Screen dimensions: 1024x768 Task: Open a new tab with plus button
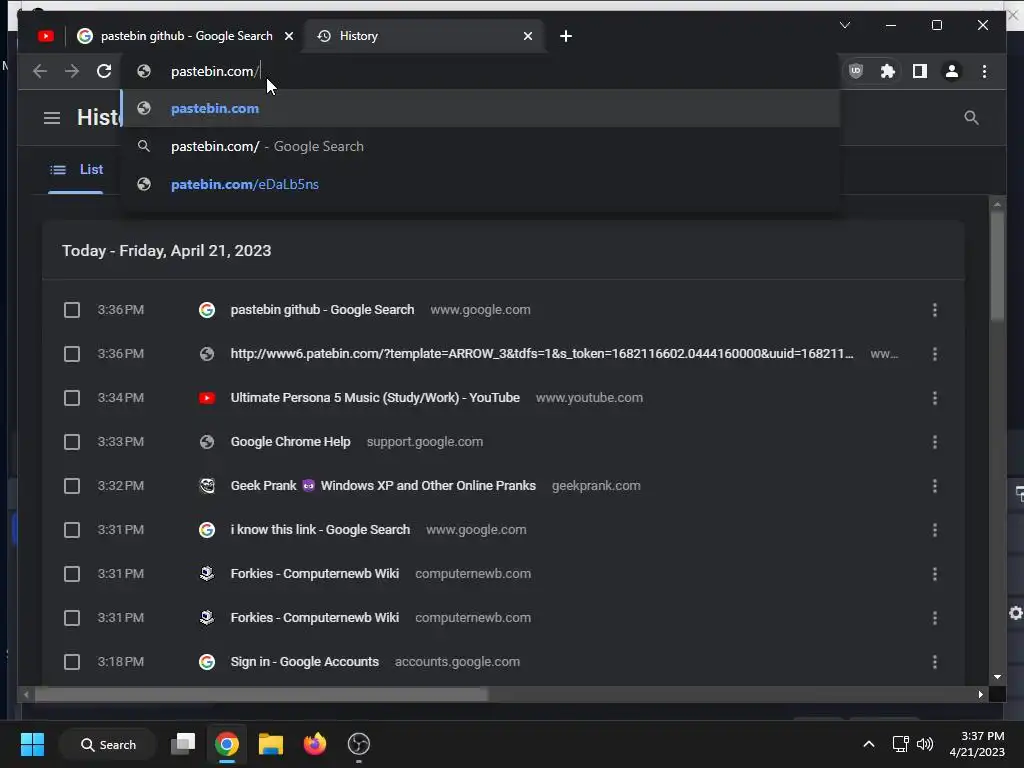point(566,36)
